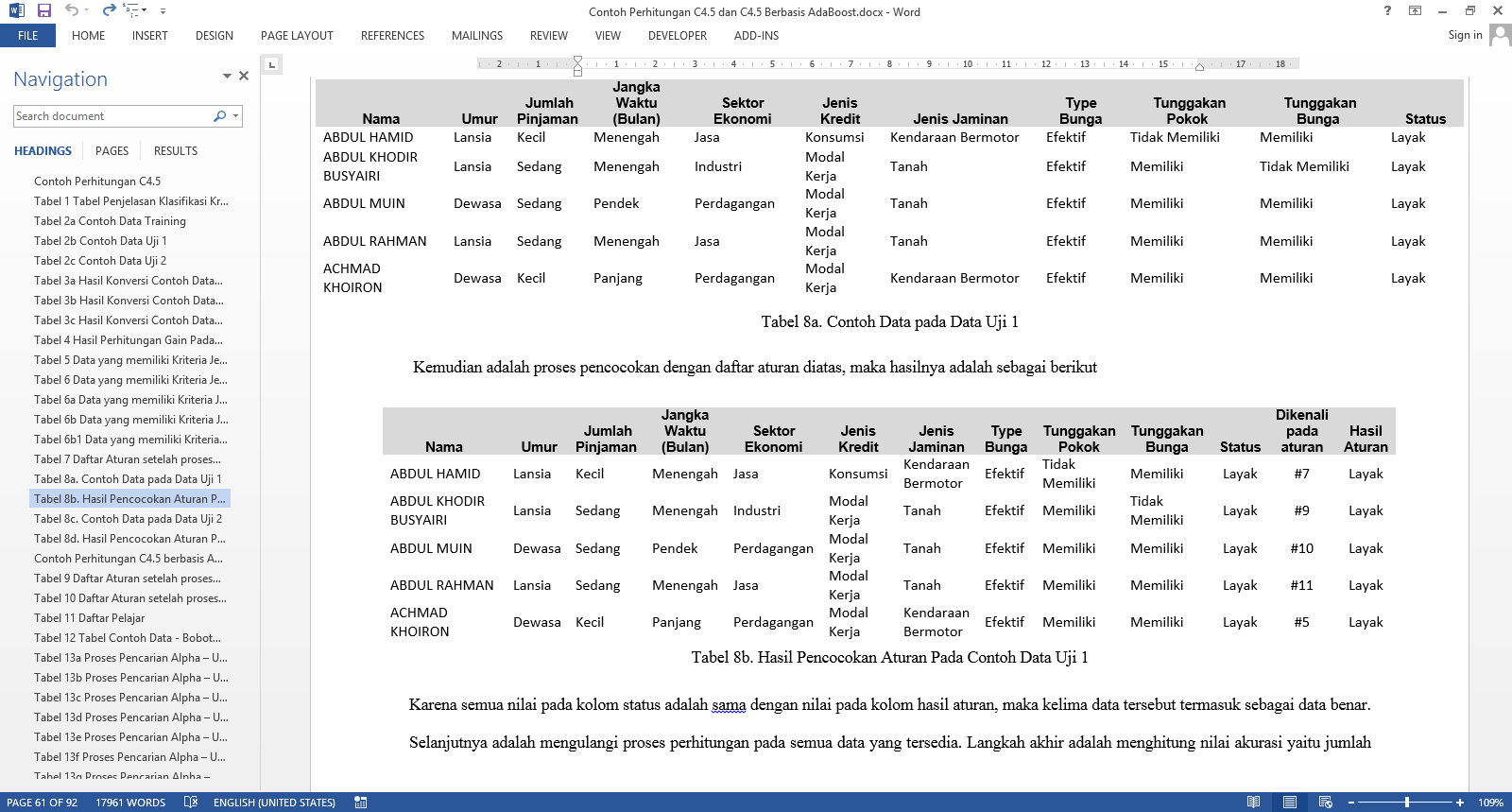Open the REFERENCES ribbon tab

(392, 36)
